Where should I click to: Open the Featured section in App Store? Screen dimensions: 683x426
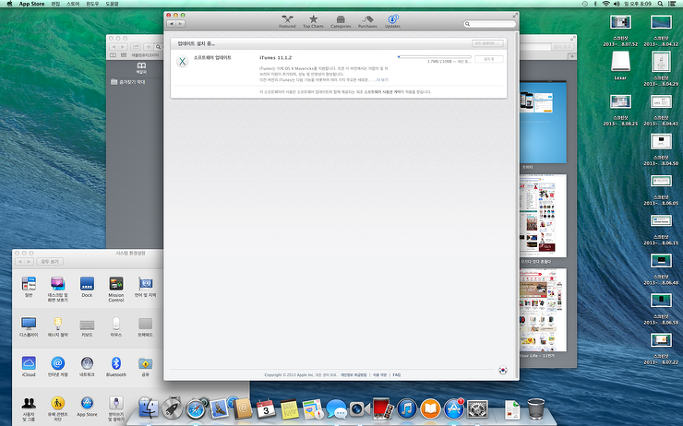tap(287, 21)
